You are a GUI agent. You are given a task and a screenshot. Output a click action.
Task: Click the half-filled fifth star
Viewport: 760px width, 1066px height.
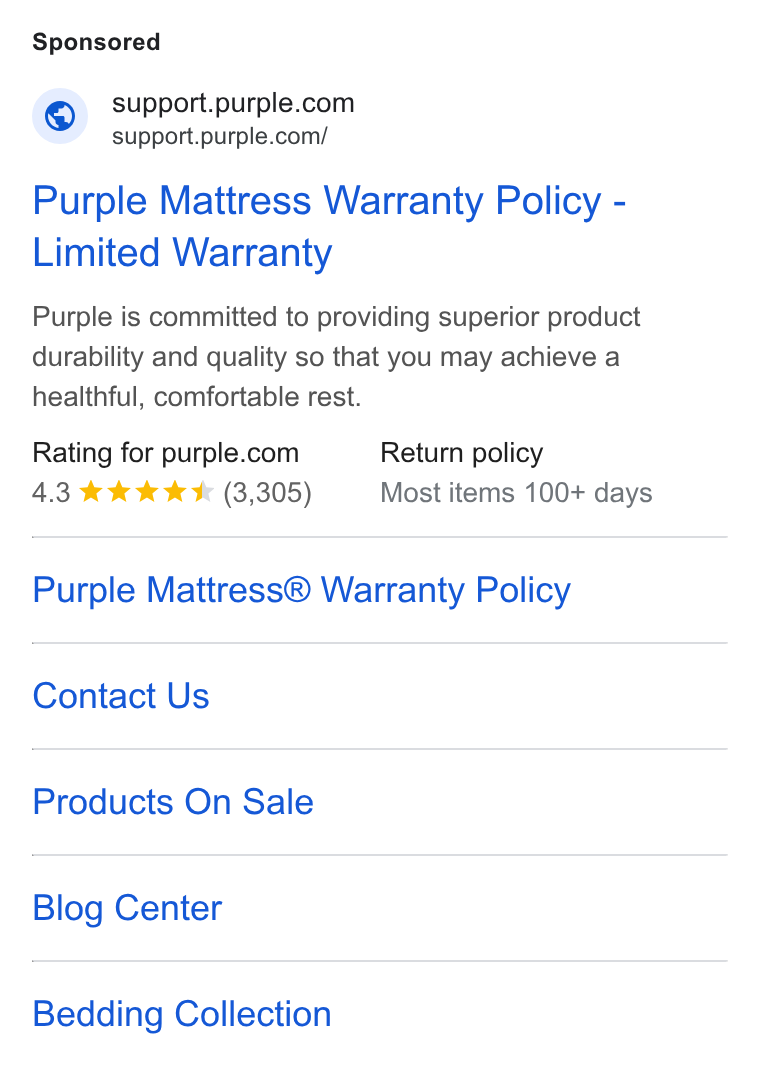pos(203,492)
